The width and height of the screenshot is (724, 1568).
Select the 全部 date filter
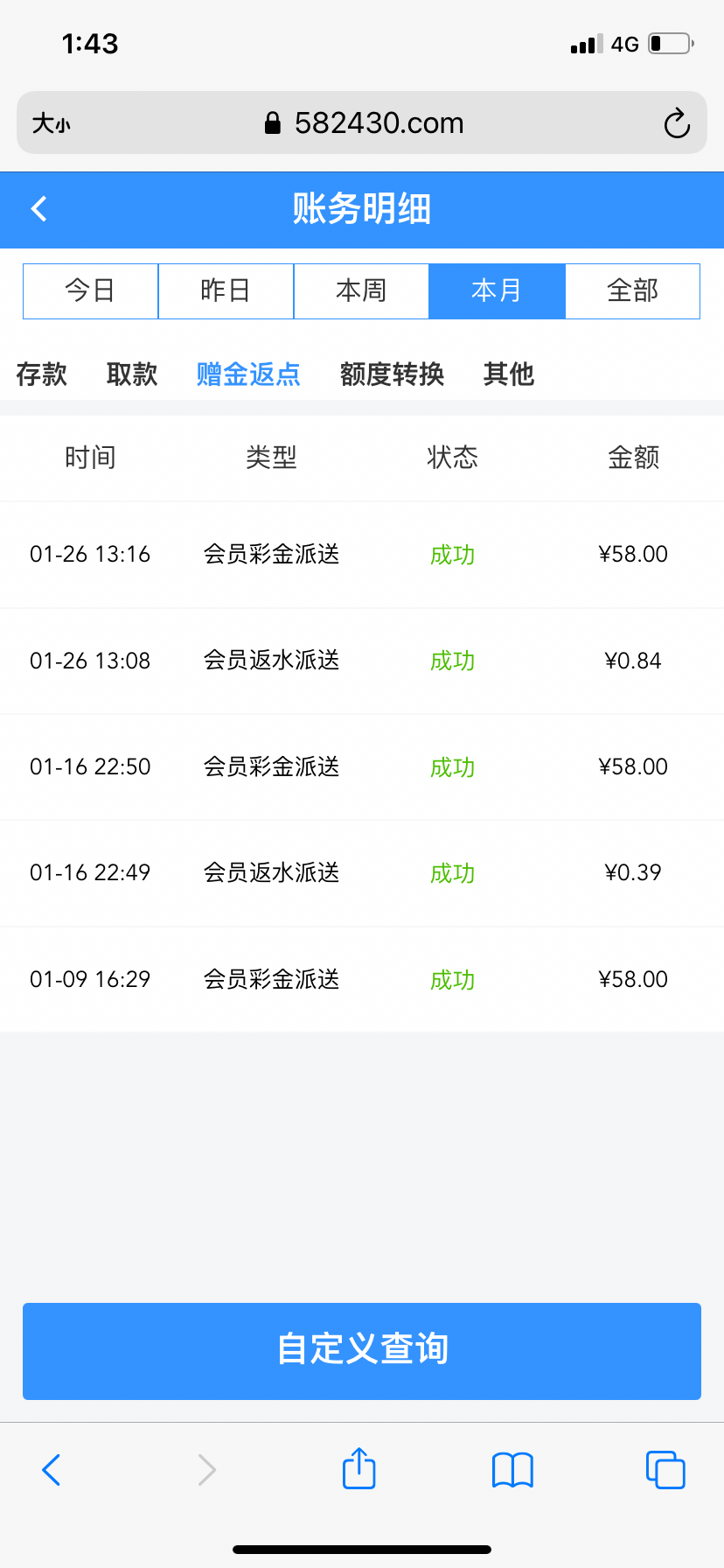(x=632, y=290)
